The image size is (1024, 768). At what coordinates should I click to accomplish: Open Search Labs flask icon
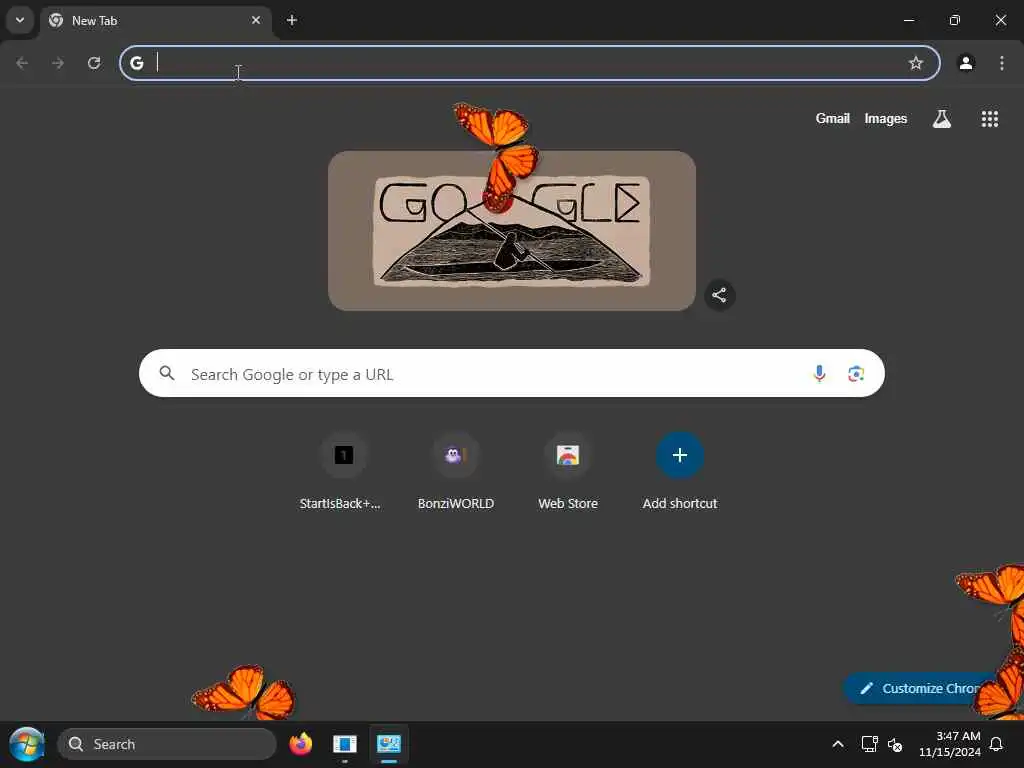pyautogui.click(x=941, y=119)
